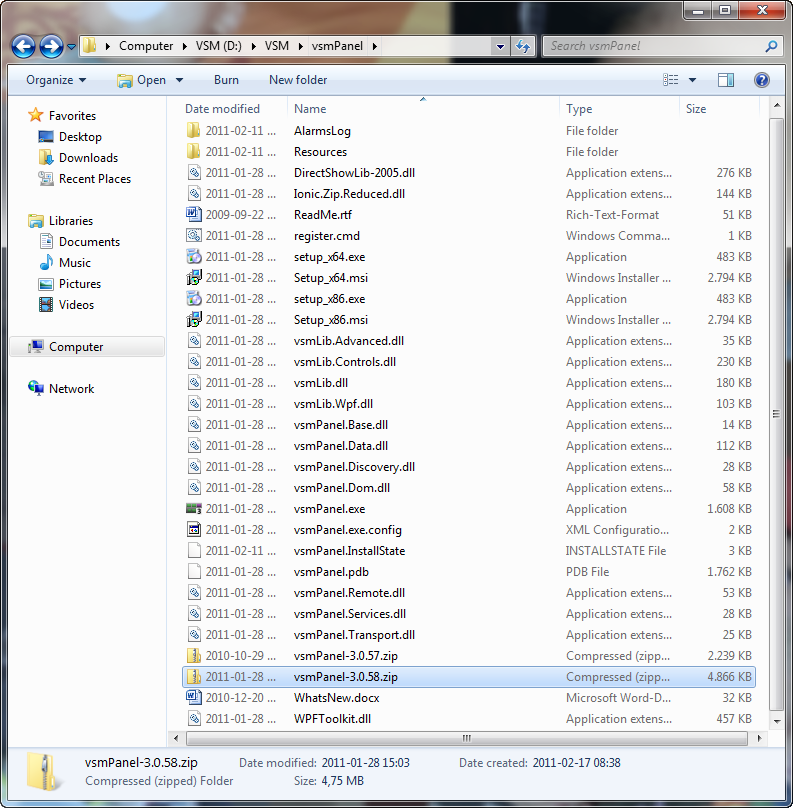This screenshot has height=808, width=793.
Task: Expand the view options dropdown arrow
Action: point(692,80)
